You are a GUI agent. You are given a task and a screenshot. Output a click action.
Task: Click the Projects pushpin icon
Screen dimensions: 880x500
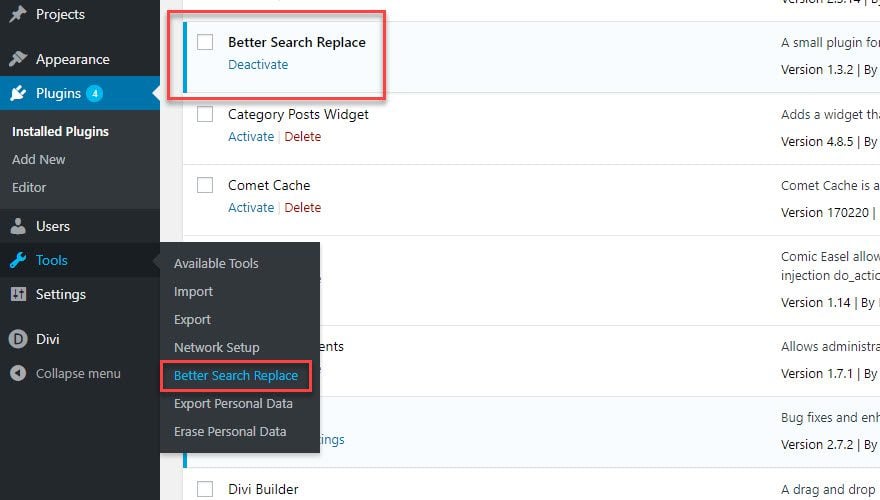pos(18,15)
